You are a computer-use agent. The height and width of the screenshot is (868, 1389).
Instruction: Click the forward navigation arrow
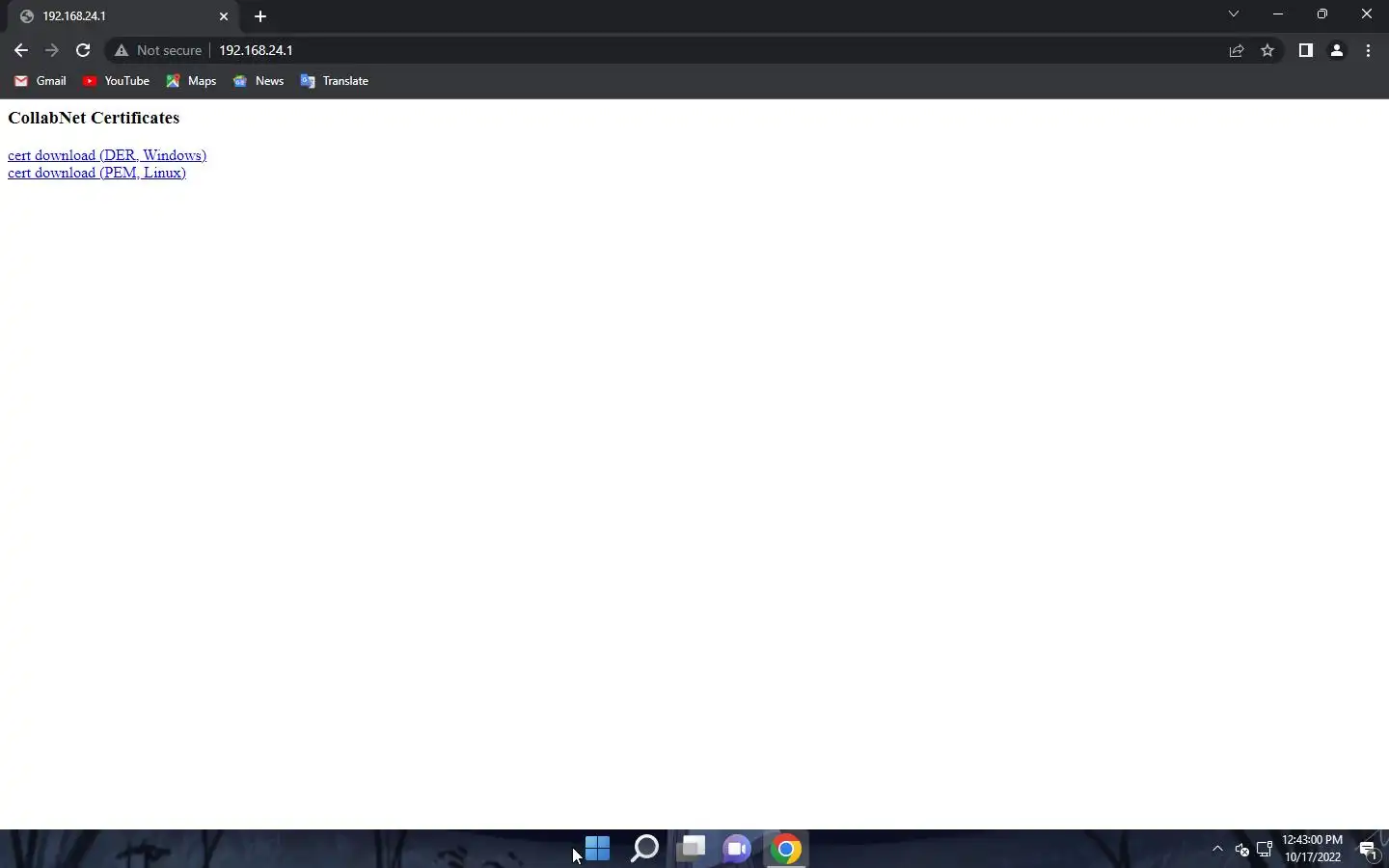[x=52, y=50]
